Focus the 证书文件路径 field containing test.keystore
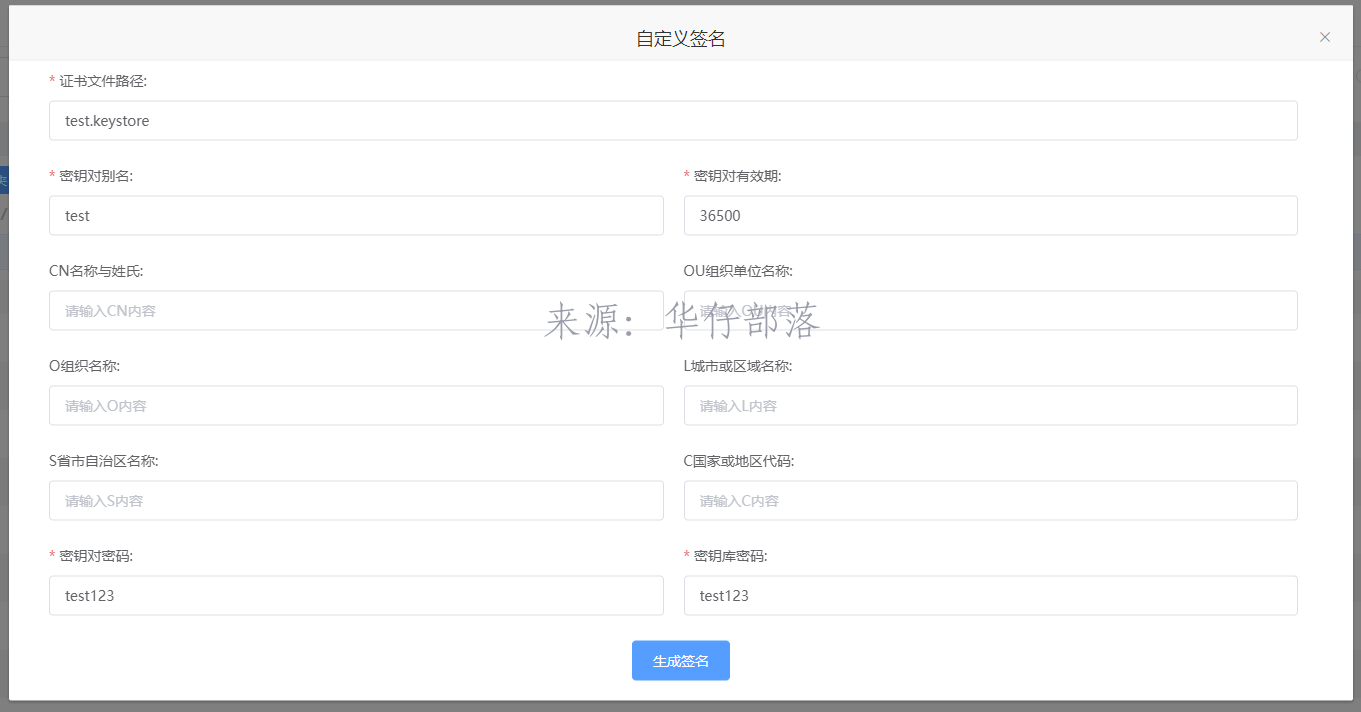 tap(673, 121)
